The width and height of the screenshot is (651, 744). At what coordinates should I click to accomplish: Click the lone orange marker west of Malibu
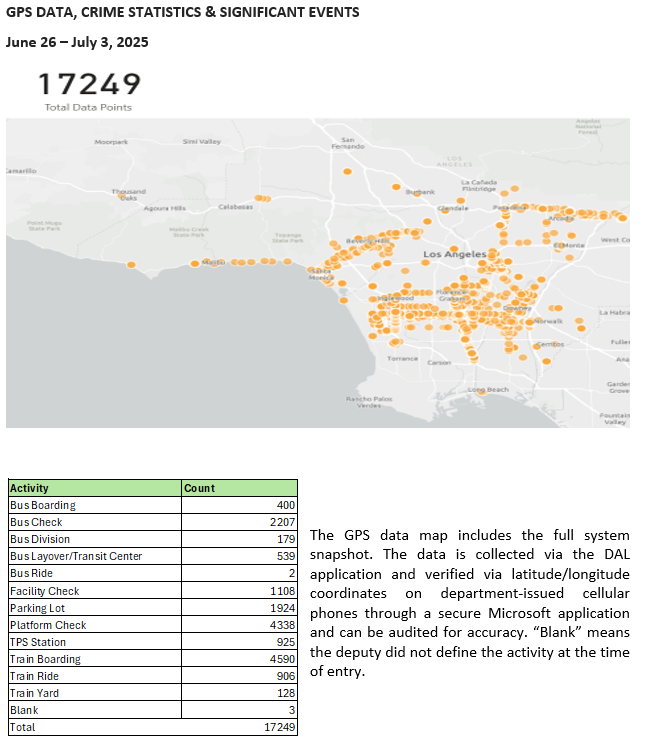click(131, 264)
